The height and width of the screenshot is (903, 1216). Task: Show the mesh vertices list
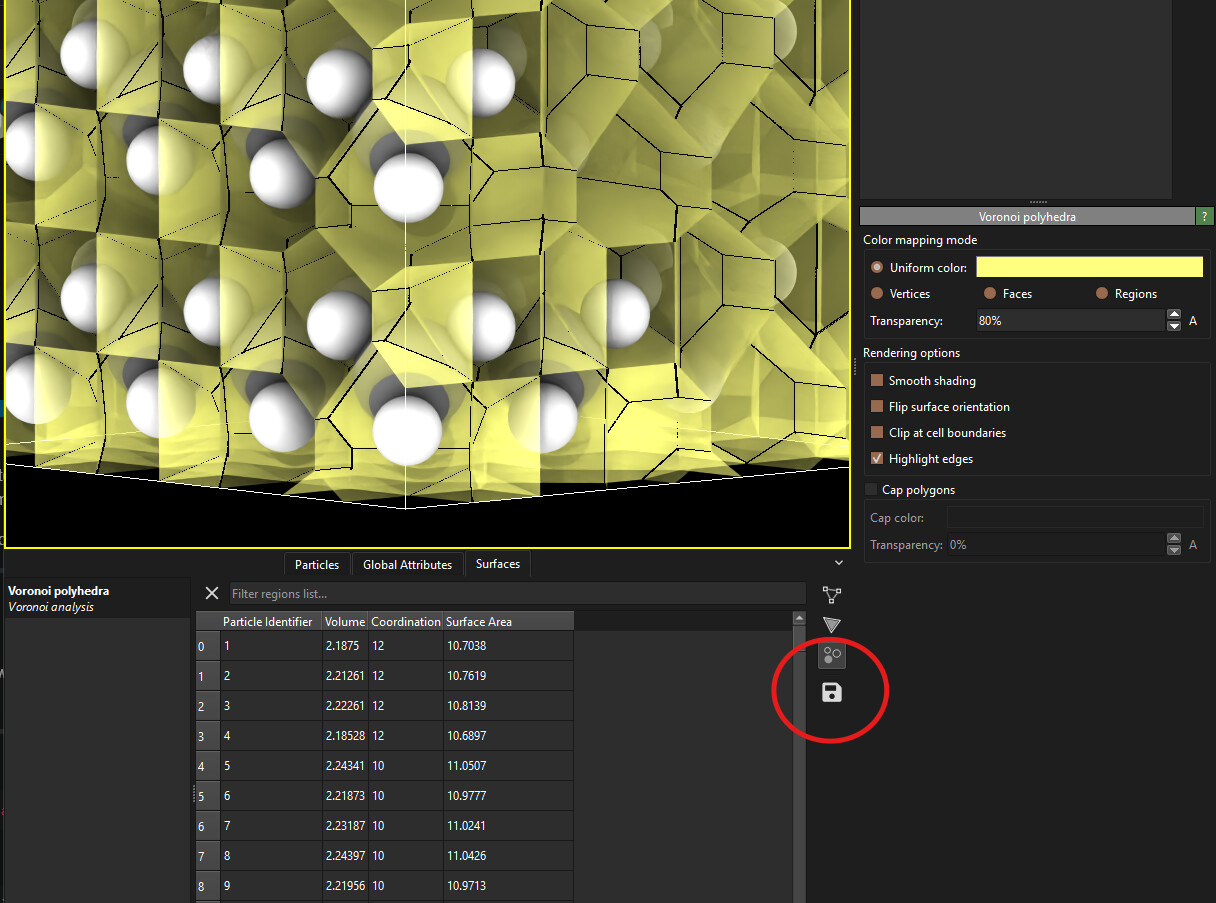coord(831,595)
